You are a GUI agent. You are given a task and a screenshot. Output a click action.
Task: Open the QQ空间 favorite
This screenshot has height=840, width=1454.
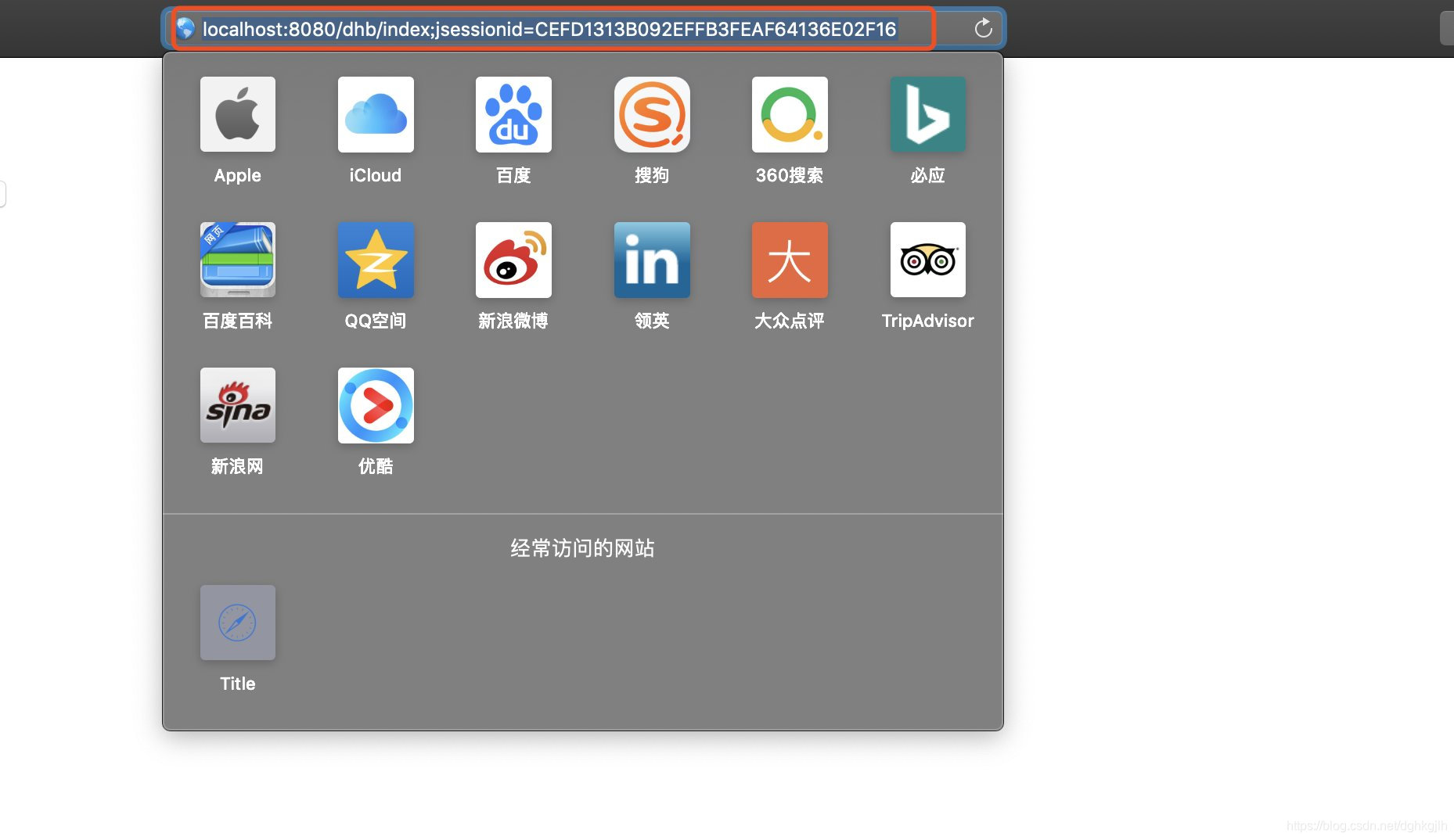[x=376, y=260]
